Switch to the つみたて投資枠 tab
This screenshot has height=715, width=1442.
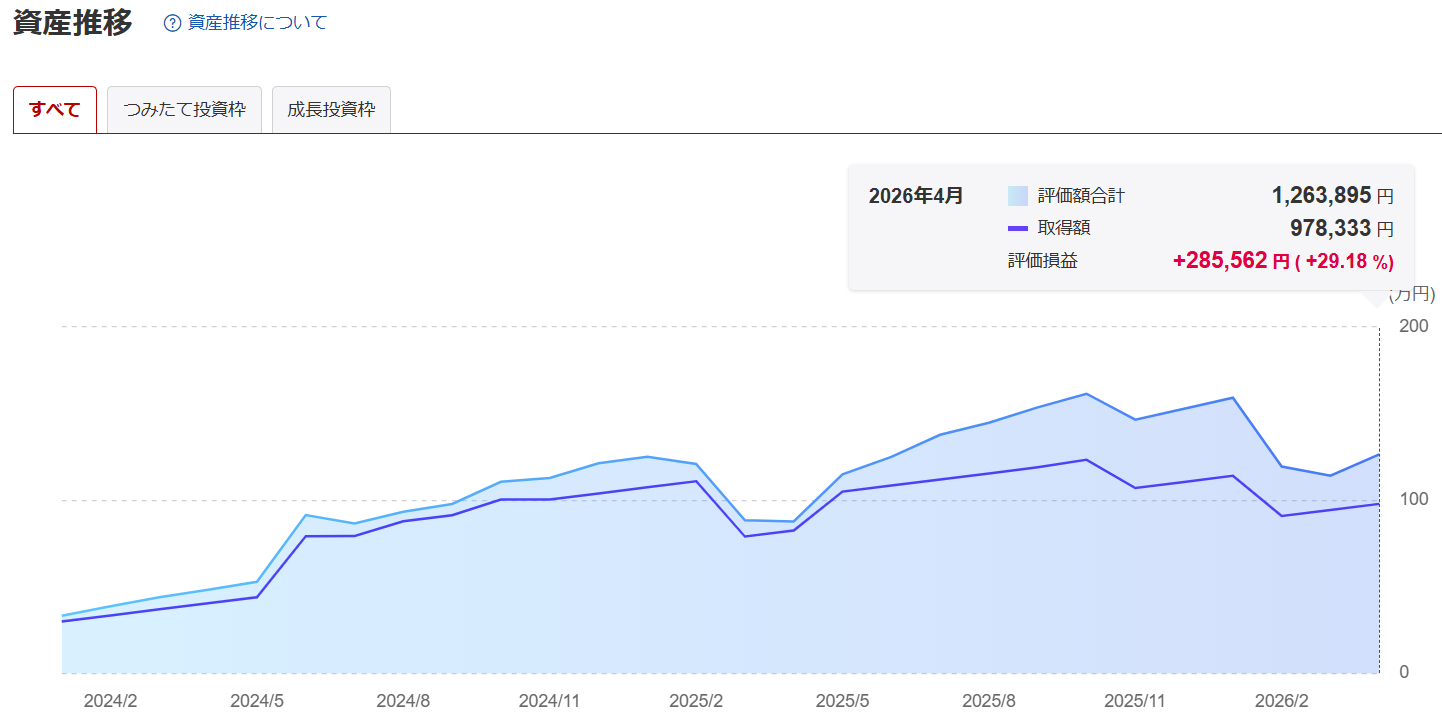click(x=184, y=110)
